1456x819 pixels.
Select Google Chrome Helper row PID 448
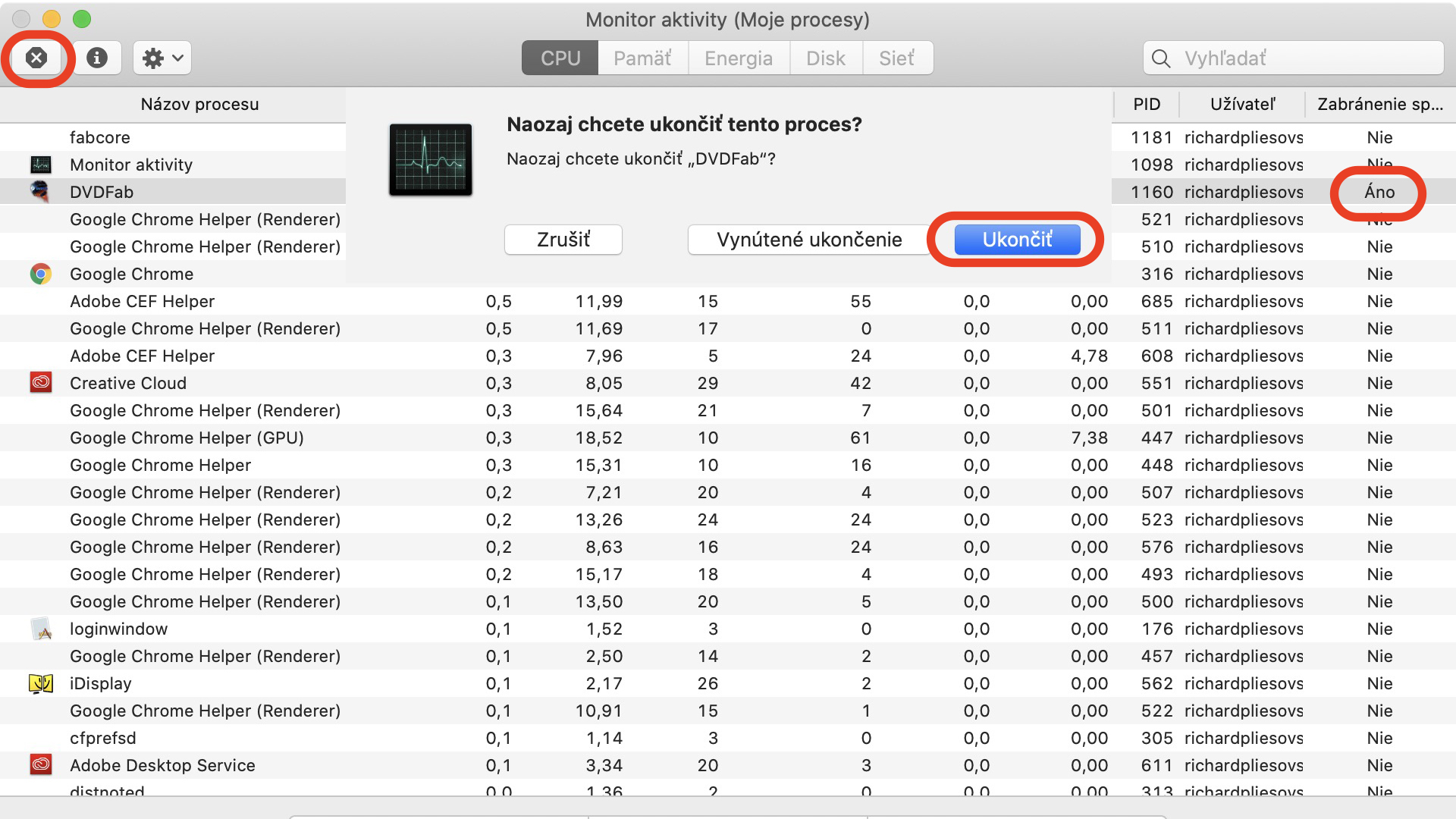click(728, 465)
